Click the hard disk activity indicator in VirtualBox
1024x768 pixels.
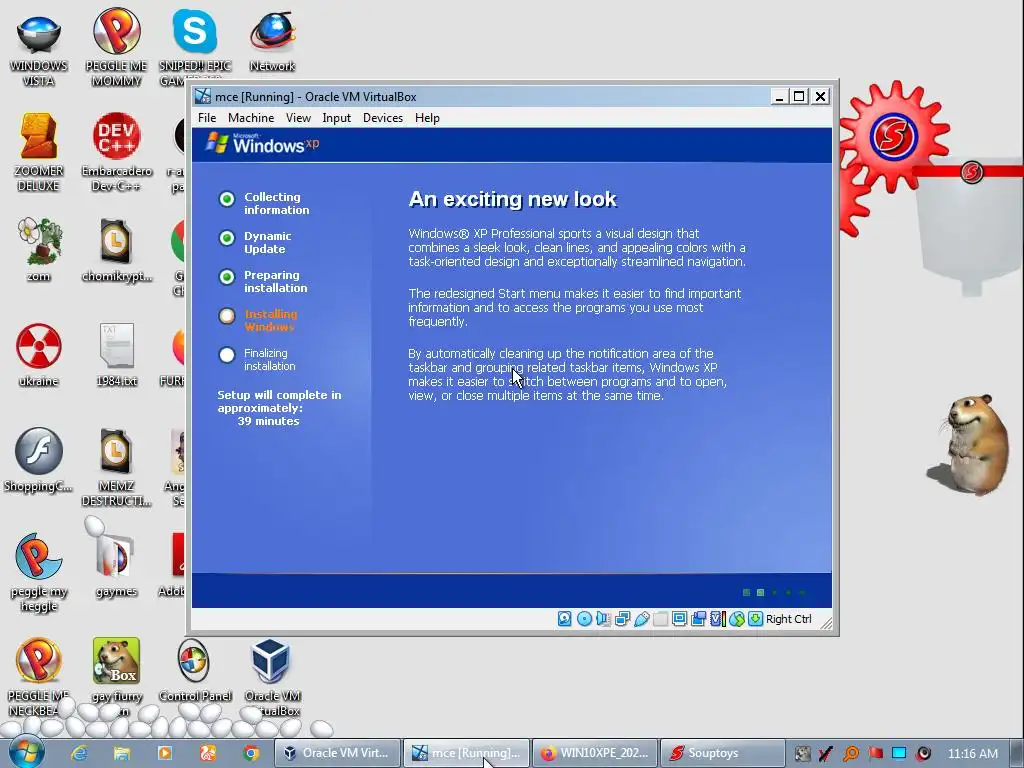[x=565, y=618]
